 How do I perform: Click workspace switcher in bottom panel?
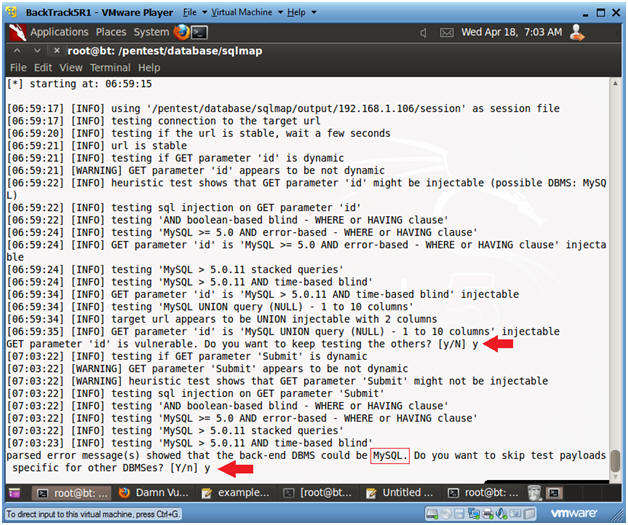click(554, 493)
